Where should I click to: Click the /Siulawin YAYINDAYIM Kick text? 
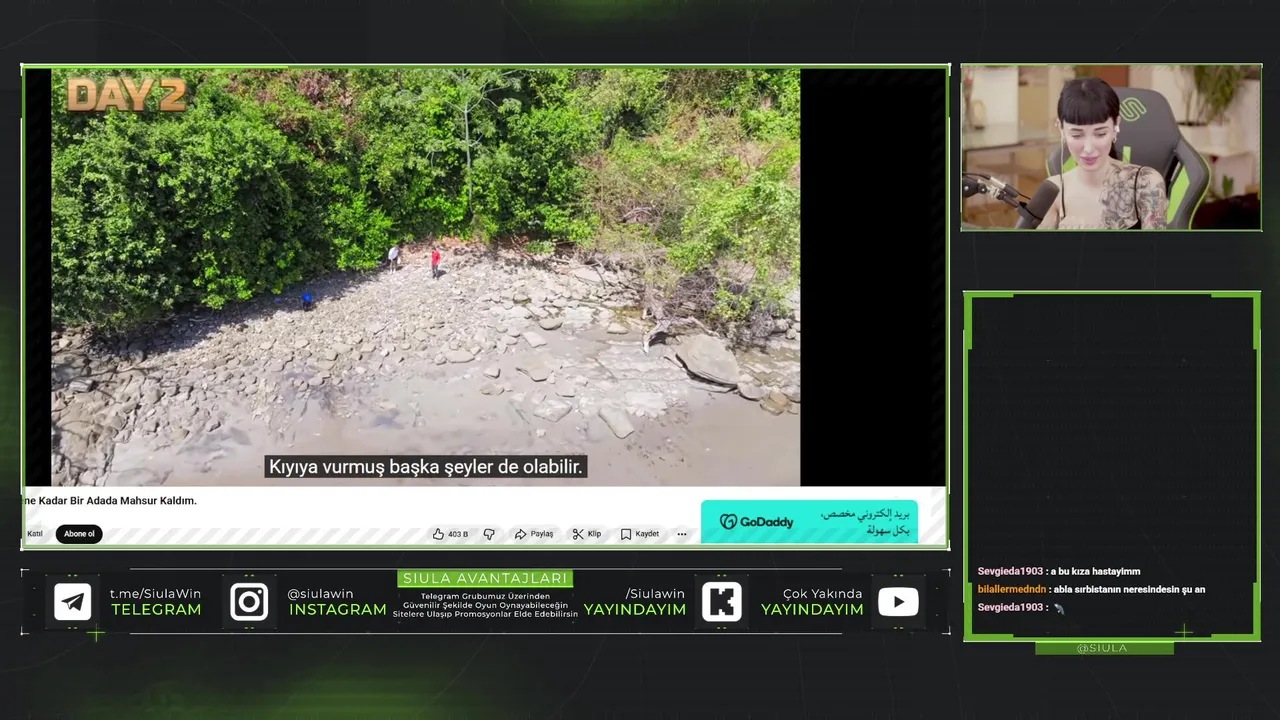[635, 601]
